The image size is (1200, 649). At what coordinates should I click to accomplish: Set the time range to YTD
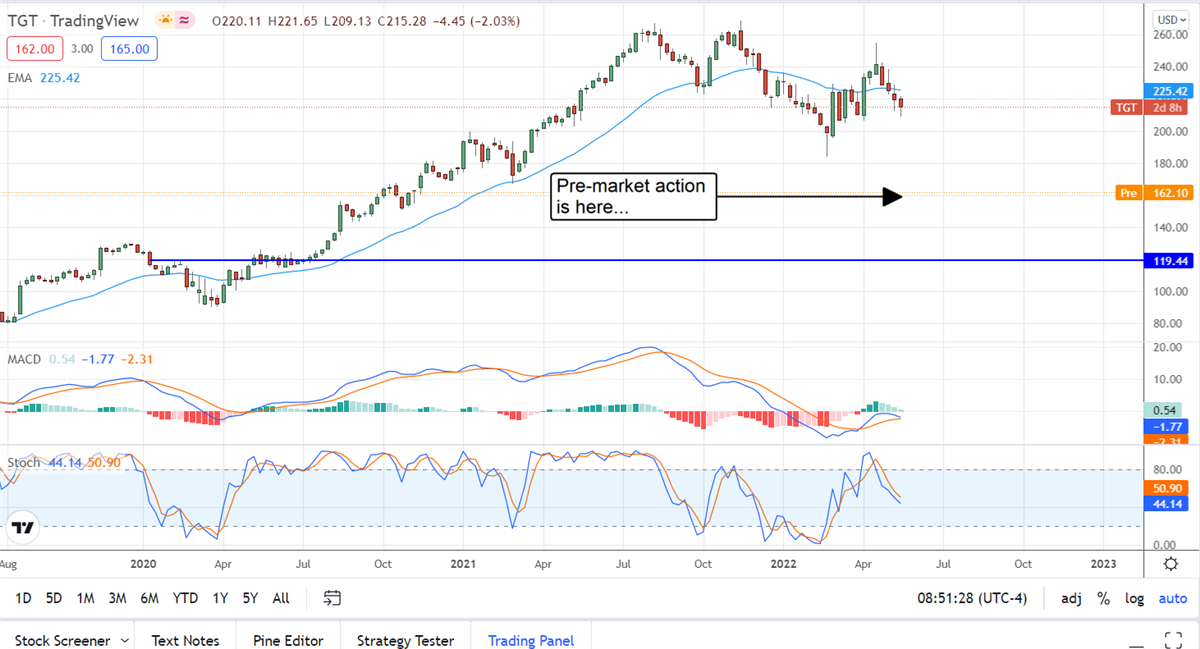[x=185, y=598]
